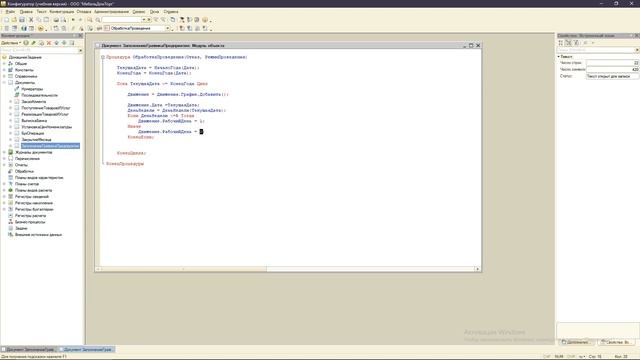
Task: Select Журналы документов in the tree
Action: click(x=33, y=152)
